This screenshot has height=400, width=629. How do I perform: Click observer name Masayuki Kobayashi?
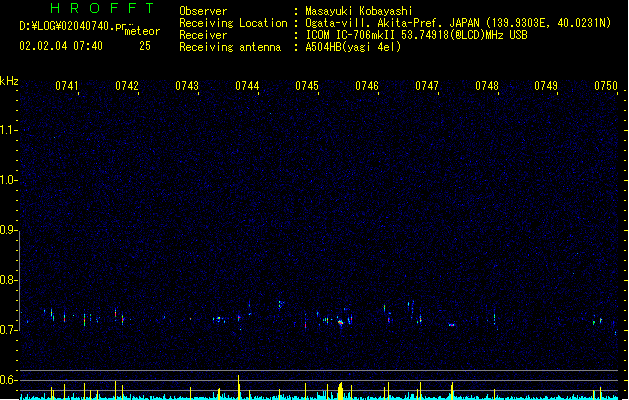point(359,11)
